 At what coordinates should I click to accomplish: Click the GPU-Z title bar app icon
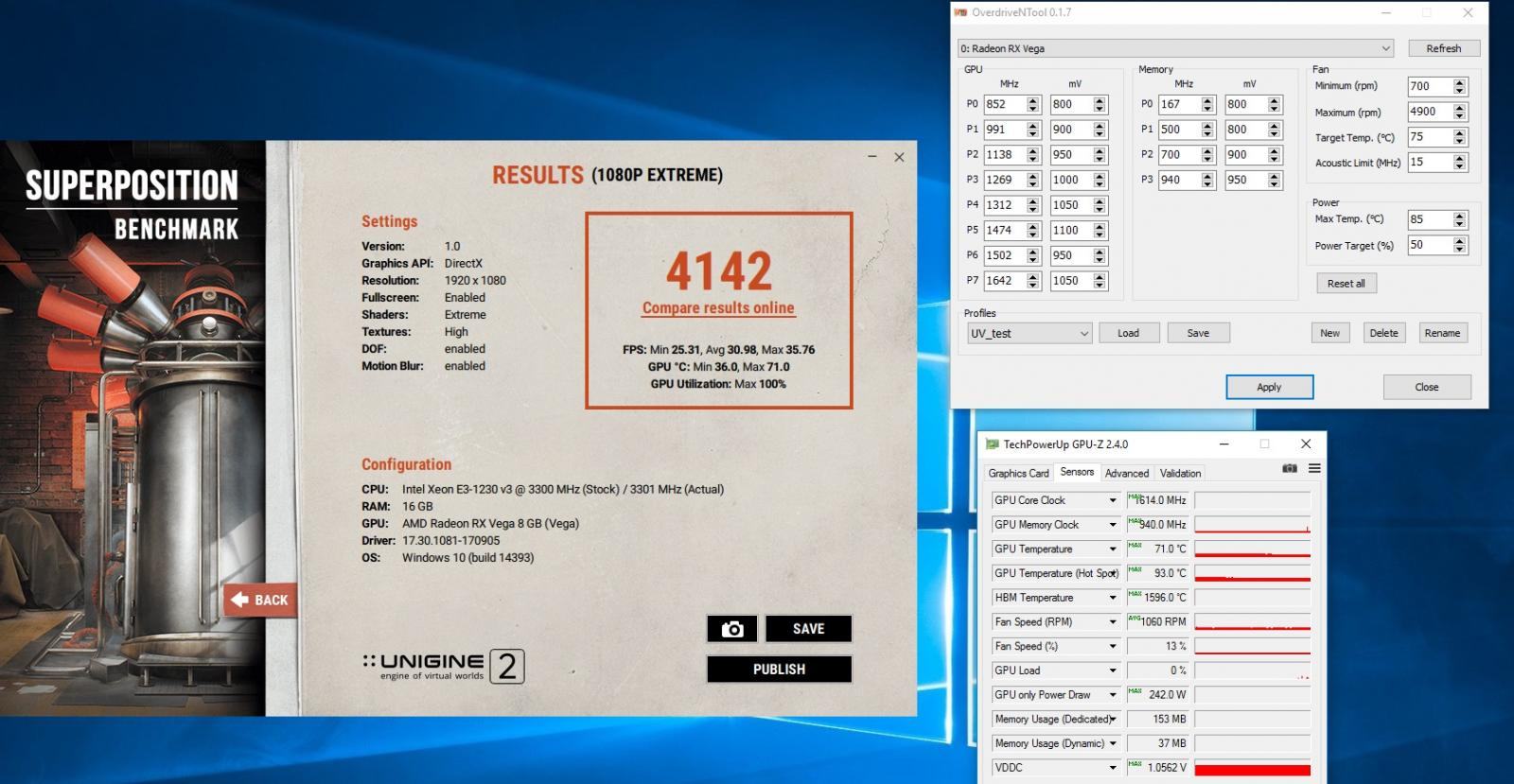(x=993, y=444)
